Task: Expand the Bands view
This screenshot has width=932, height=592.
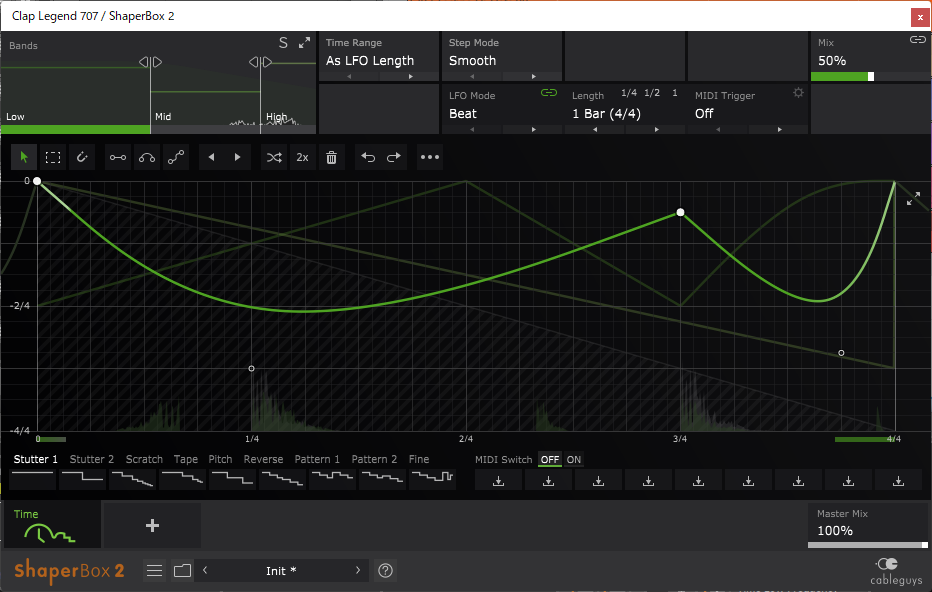Action: pos(304,43)
